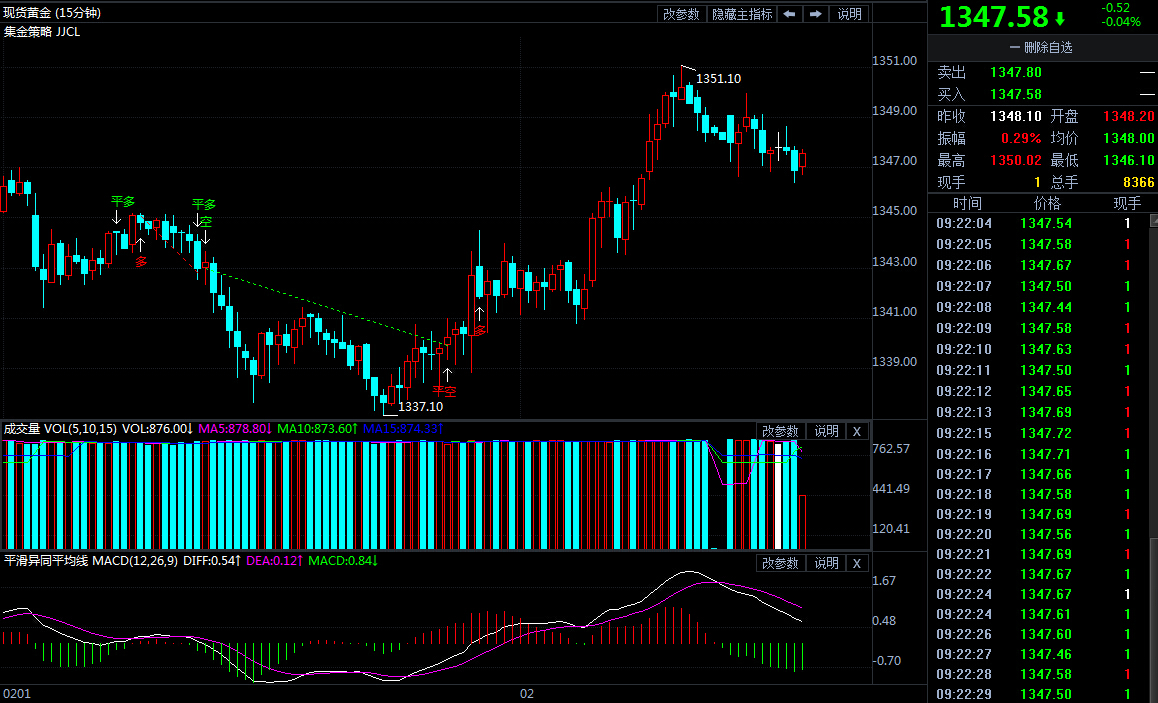The height and width of the screenshot is (703, 1158).
Task: Open 改参数 in the MACD panel
Action: click(x=781, y=563)
